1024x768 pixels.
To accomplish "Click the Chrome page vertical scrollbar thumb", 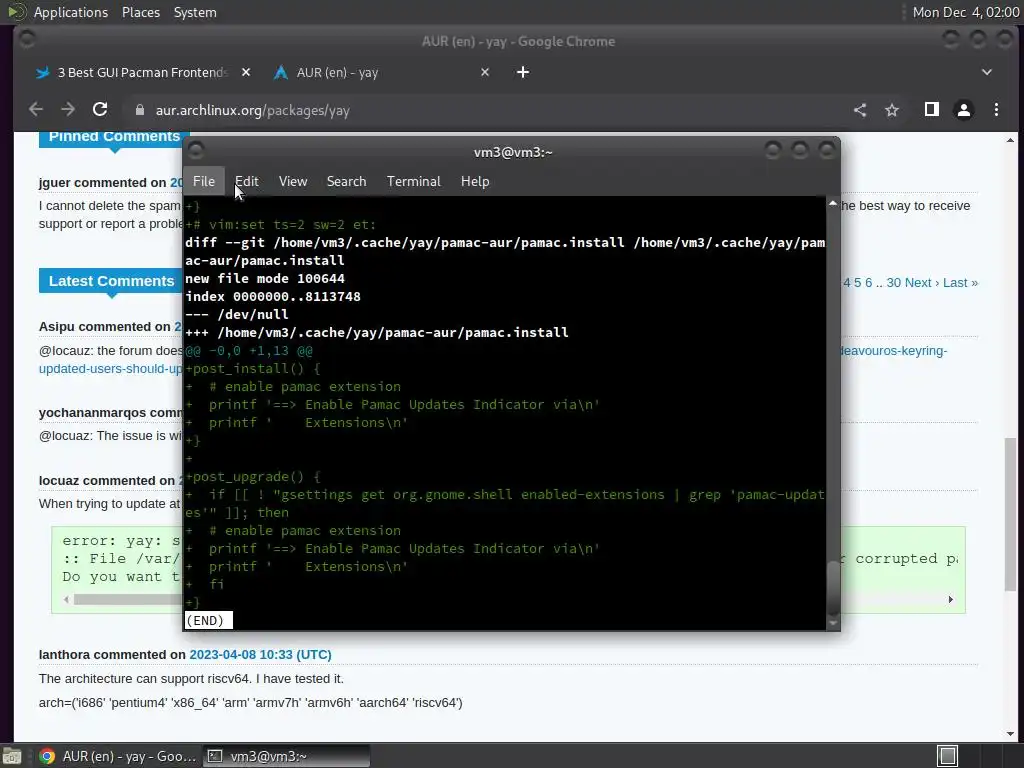I will (1010, 515).
